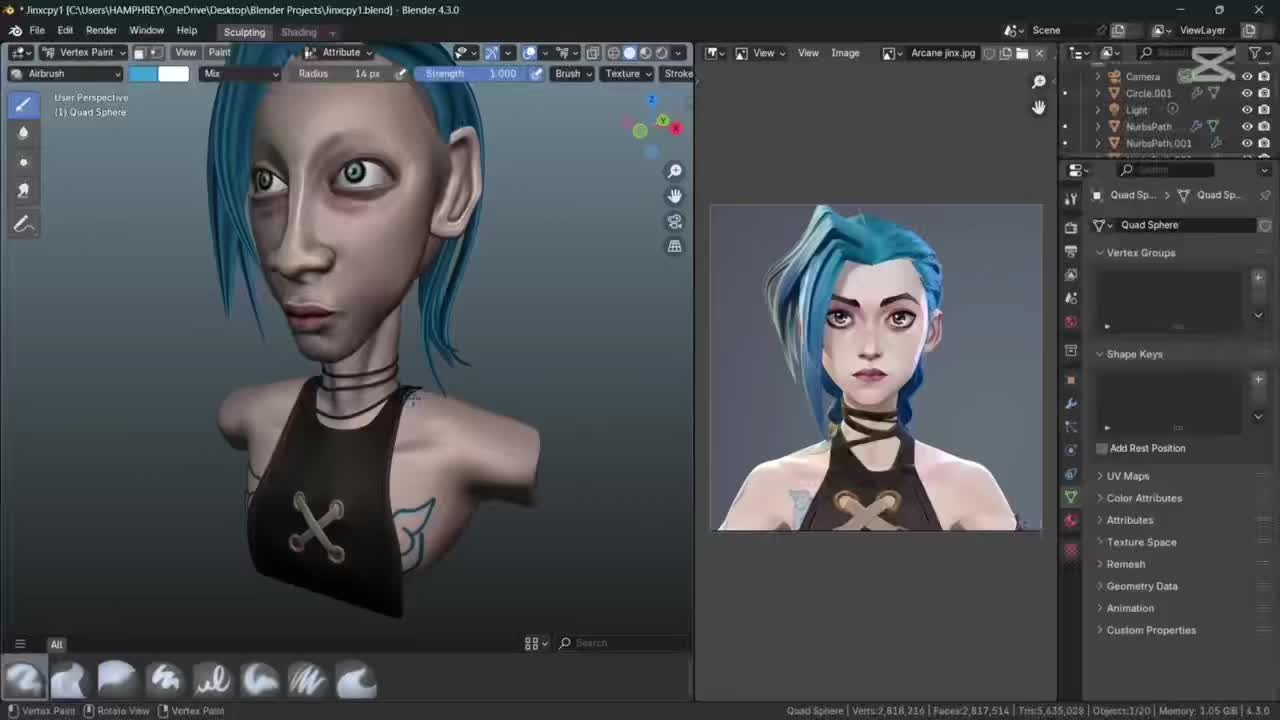Click the Quad Sphere mesh name field

[1183, 225]
